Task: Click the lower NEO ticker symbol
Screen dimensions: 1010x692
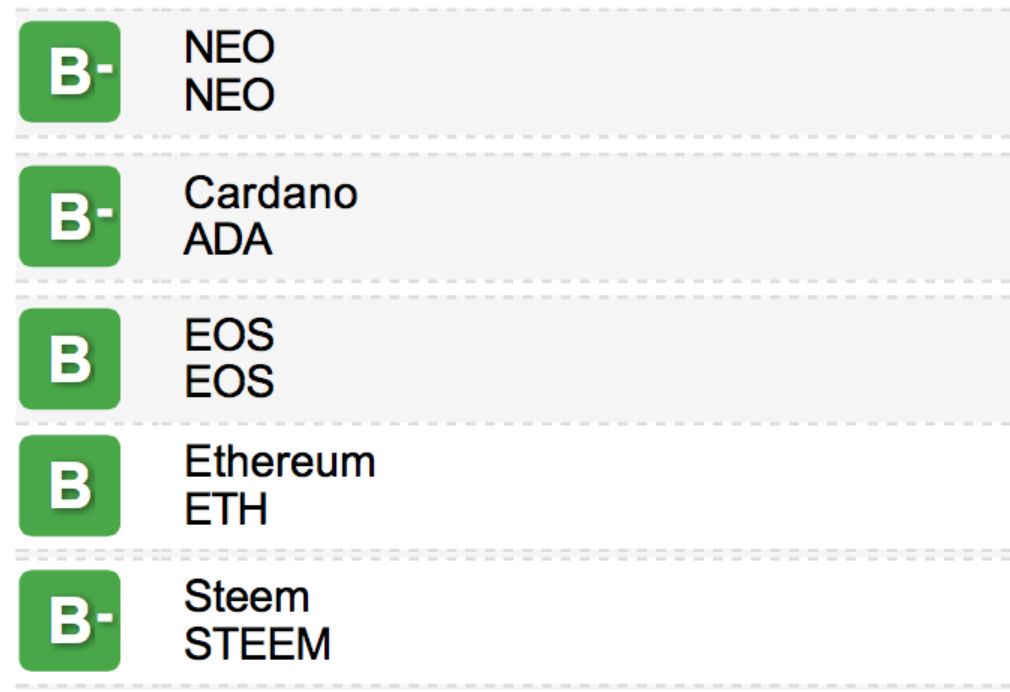Action: 229,96
